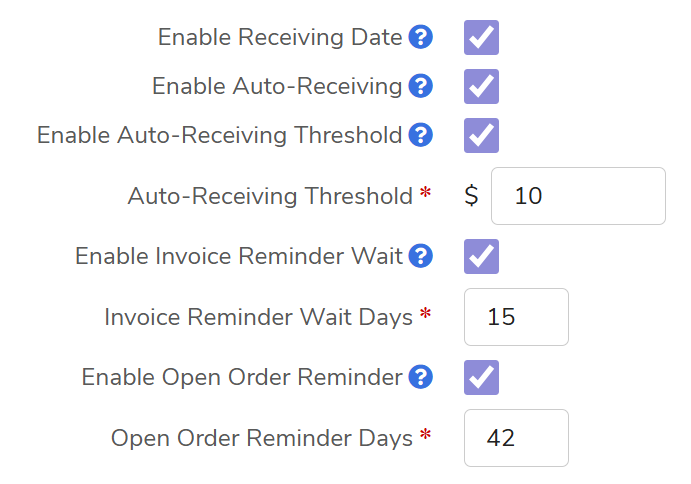Show help for Enable Auto-Receiving Threshold
This screenshot has width=691, height=484.
point(421,135)
